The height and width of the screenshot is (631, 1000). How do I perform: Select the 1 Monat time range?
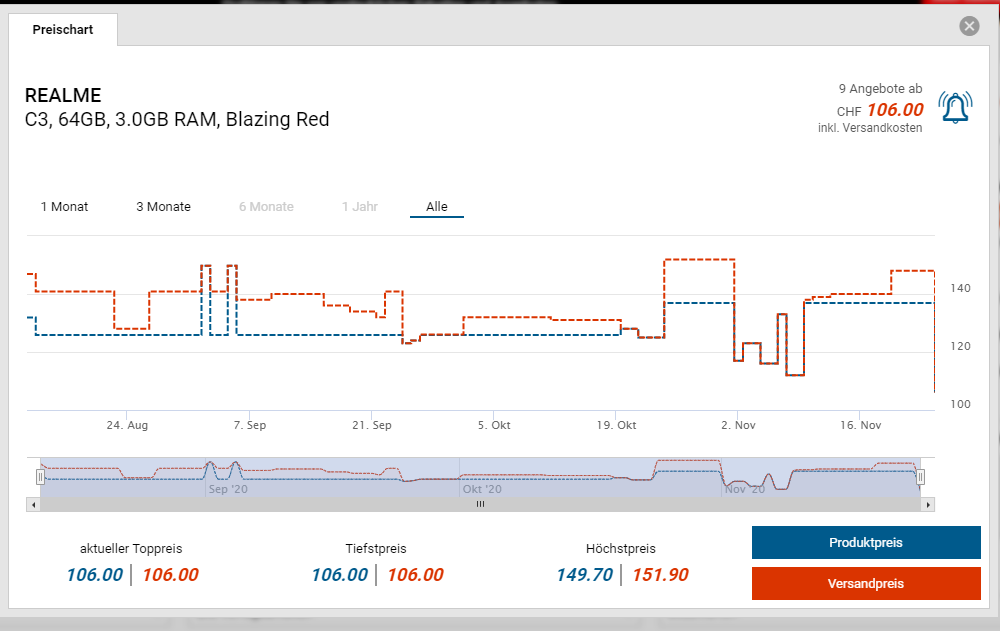pos(64,207)
